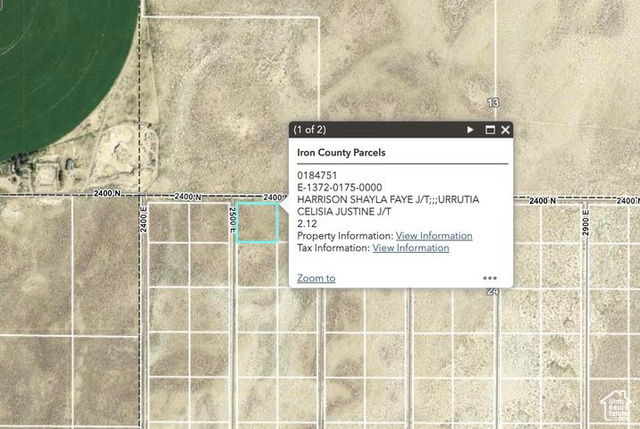Click parcel number E-1372-0175-0000 text
Viewport: 640px width, 429px height.
(x=339, y=187)
